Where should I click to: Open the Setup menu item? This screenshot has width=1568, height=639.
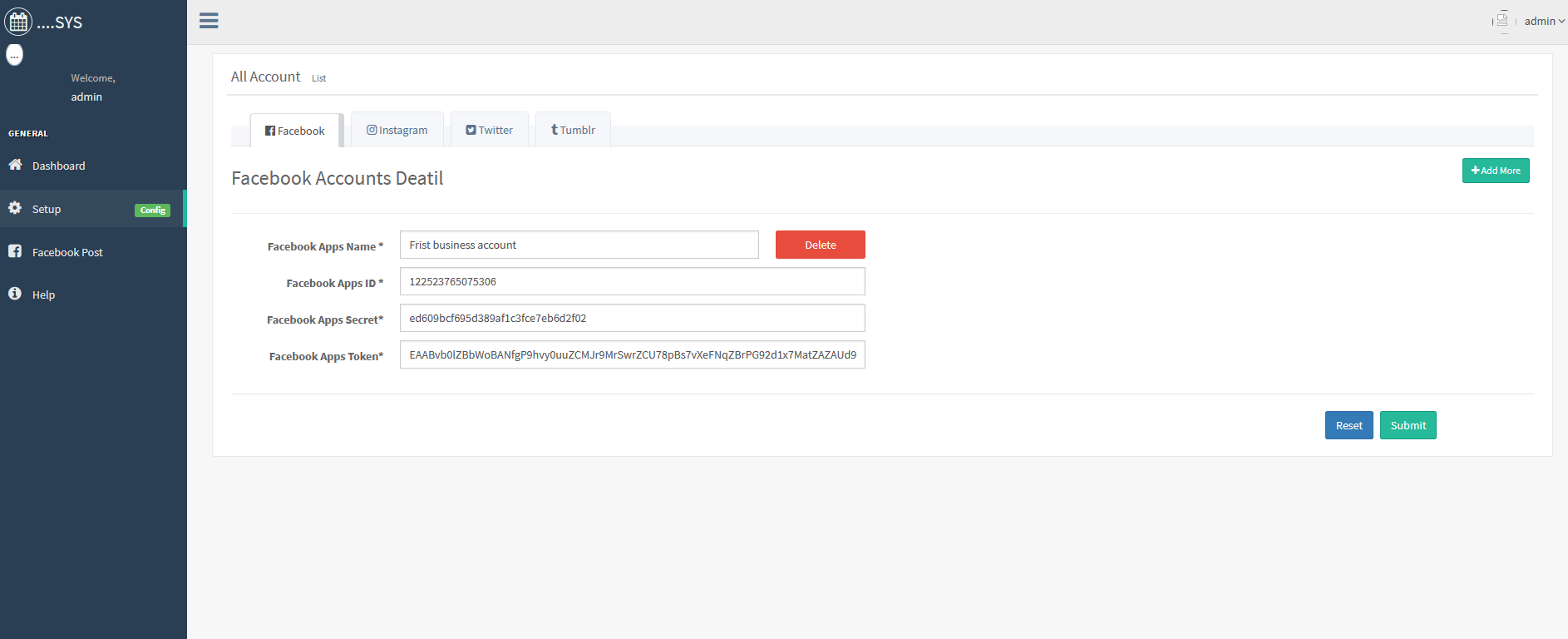(x=93, y=209)
